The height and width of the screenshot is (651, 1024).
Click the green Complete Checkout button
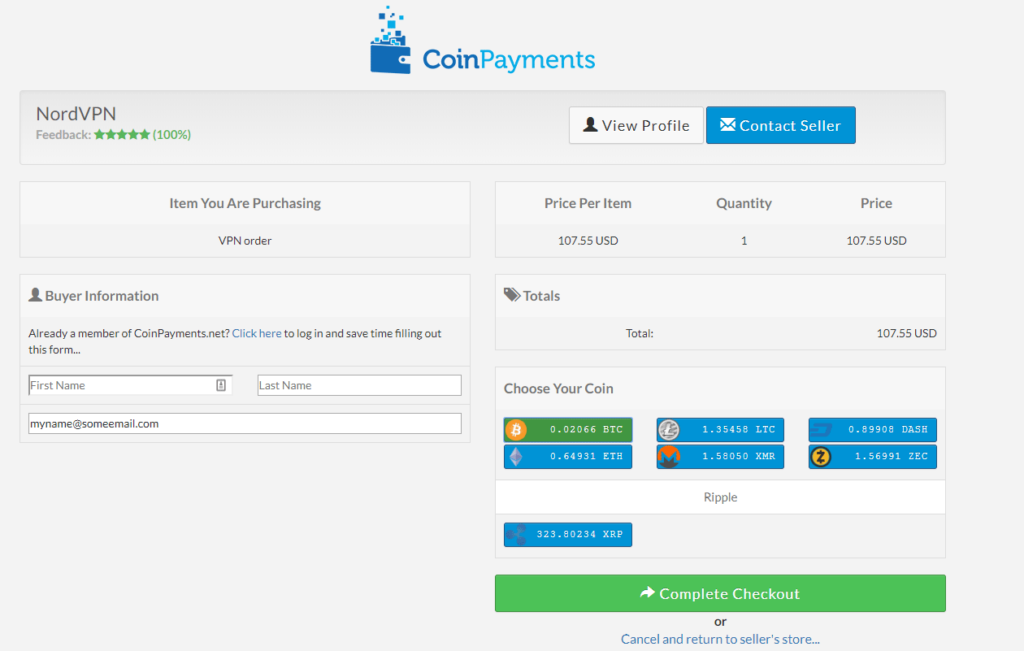point(720,593)
